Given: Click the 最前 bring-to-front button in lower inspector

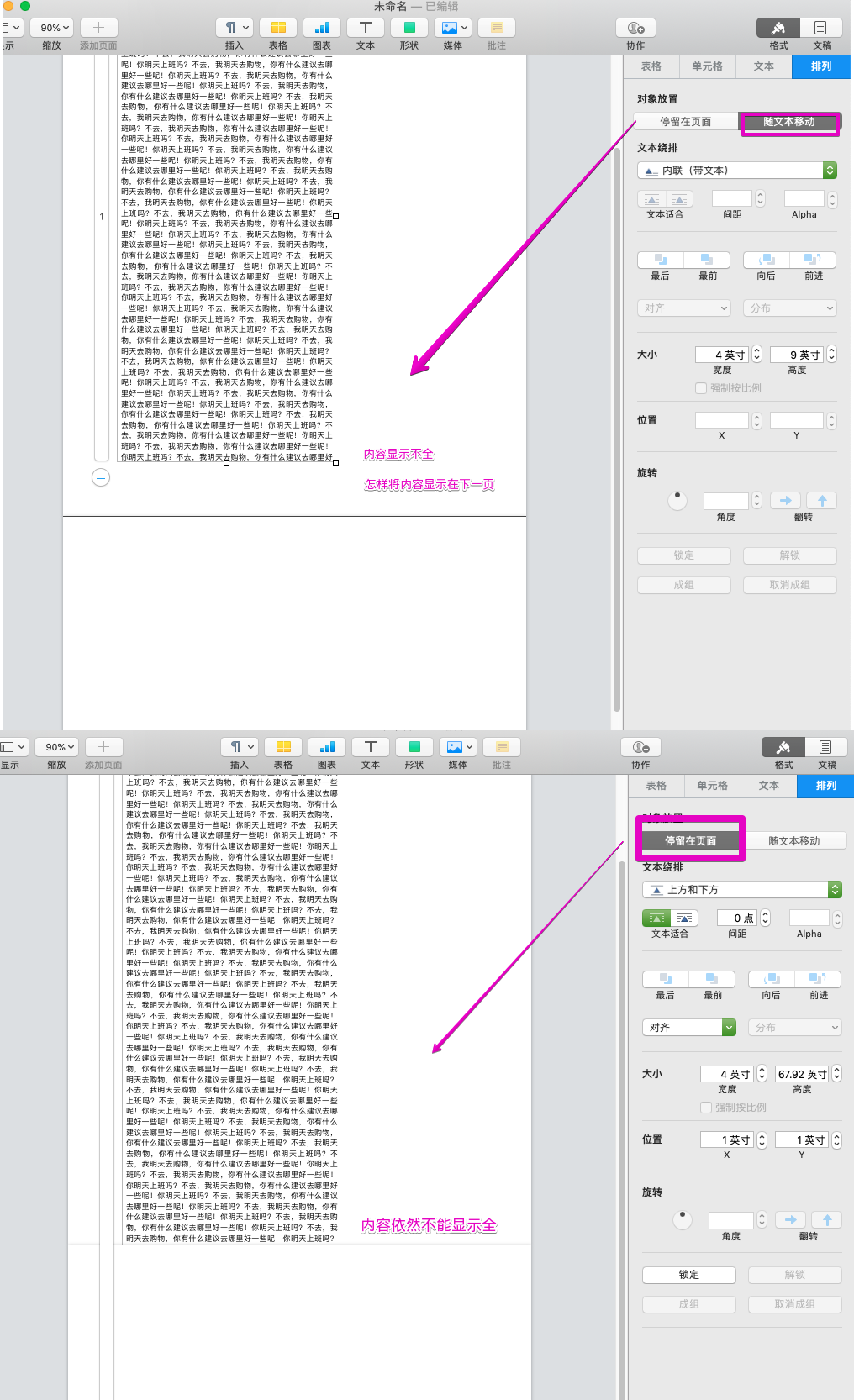Looking at the screenshot, I should point(712,979).
